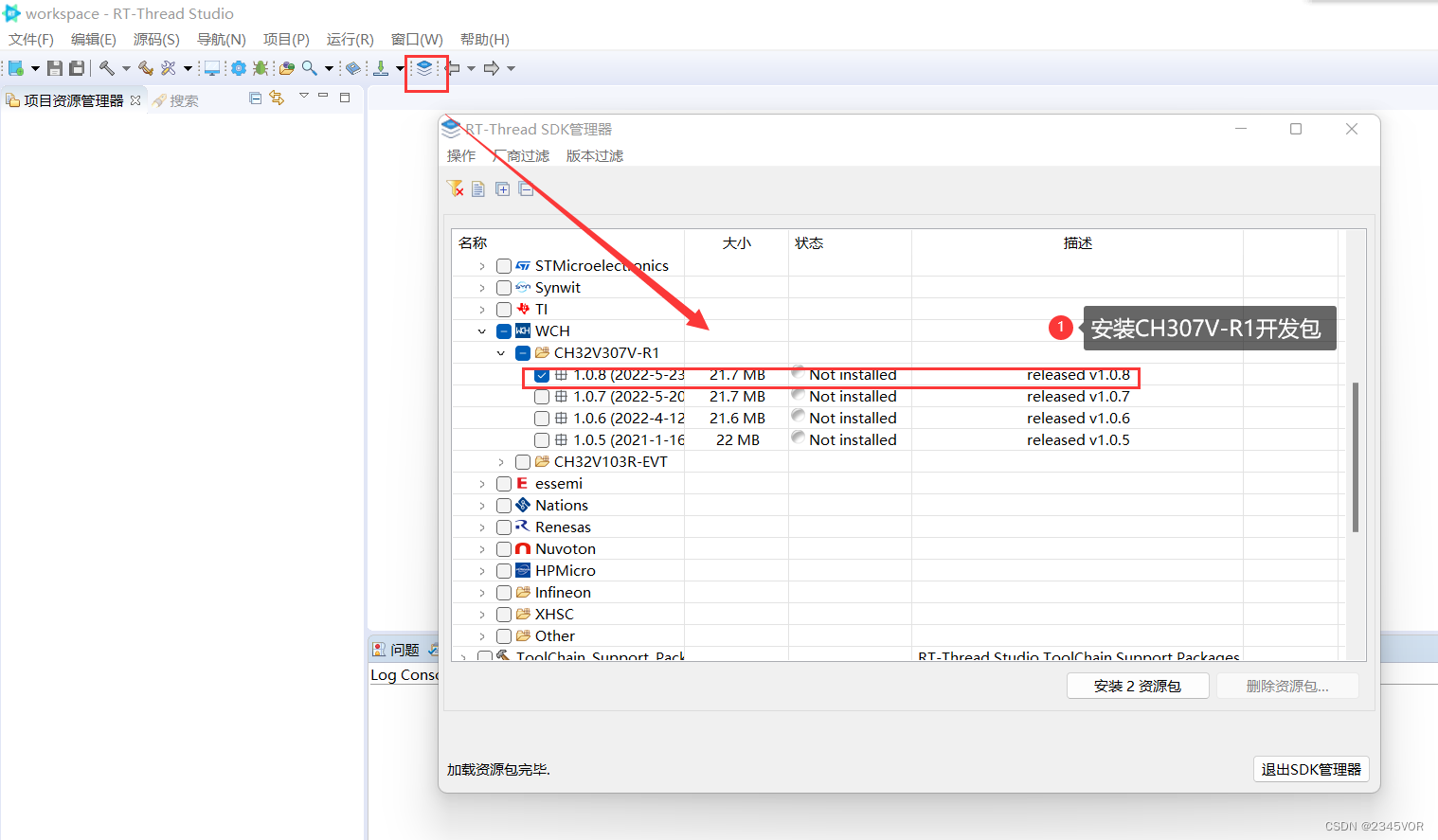The height and width of the screenshot is (840, 1438).
Task: Open the RT-Thread SDK Manager toolbar icon
Action: (x=425, y=67)
